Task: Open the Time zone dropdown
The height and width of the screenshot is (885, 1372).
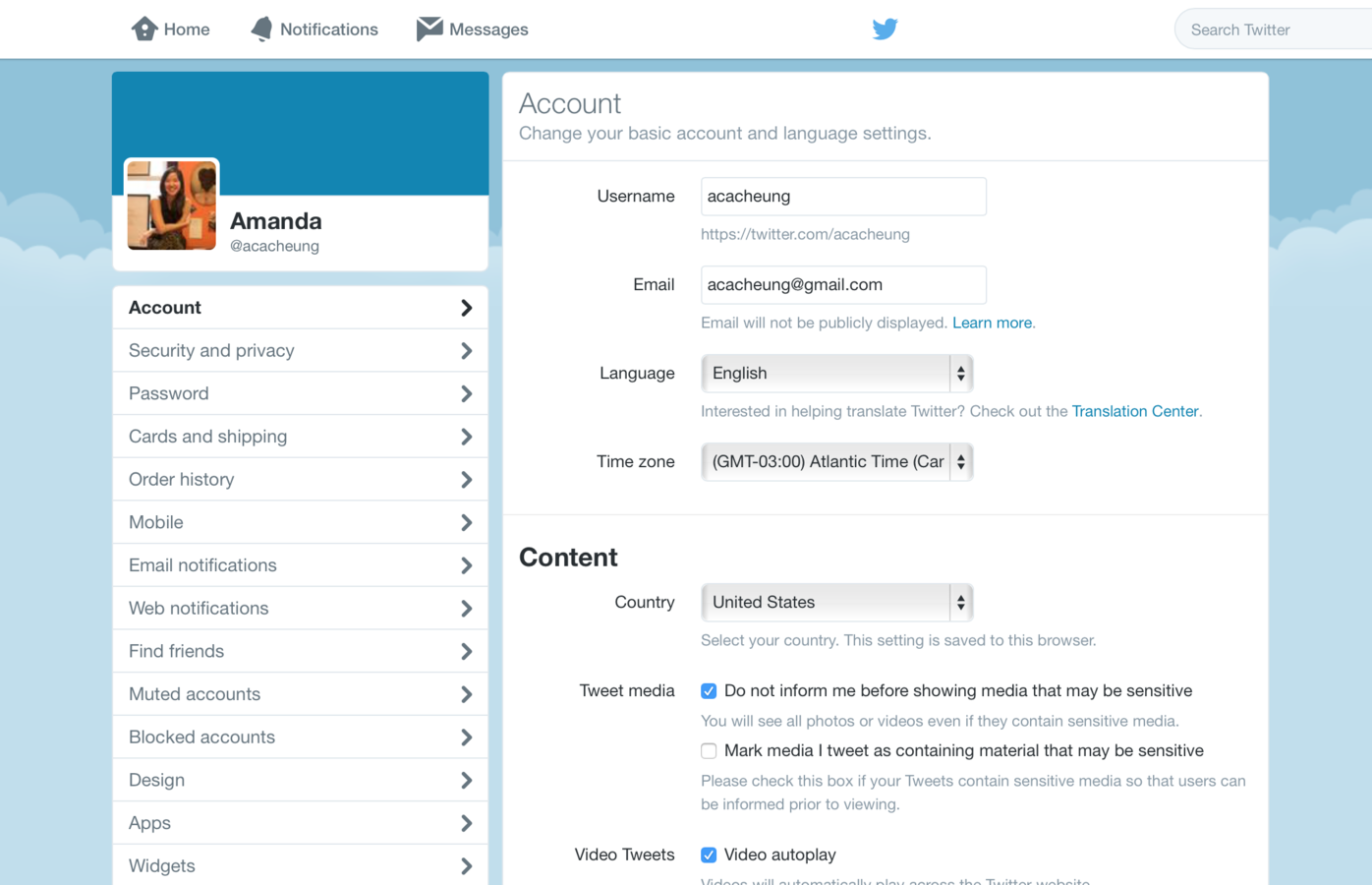Action: click(x=837, y=462)
